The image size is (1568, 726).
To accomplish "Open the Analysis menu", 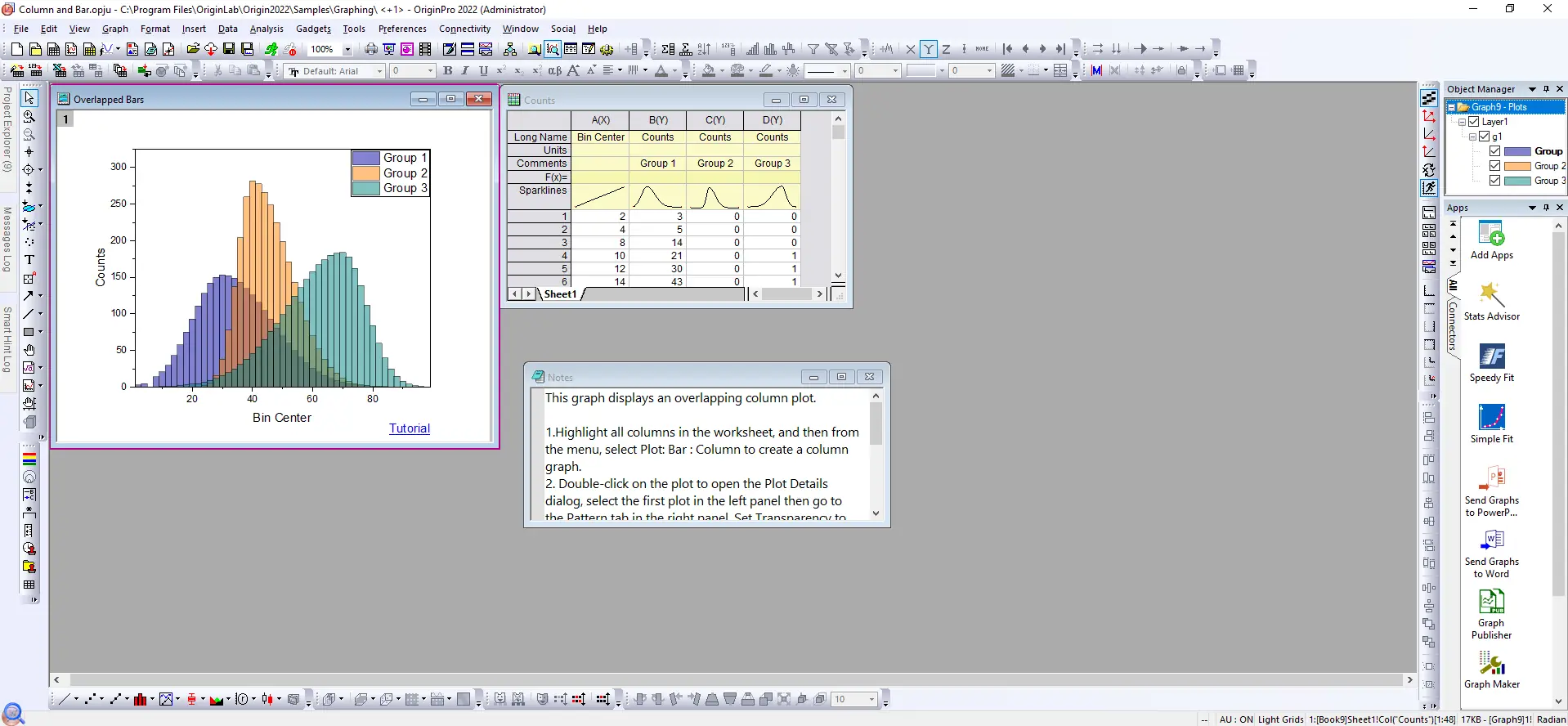I will coord(267,29).
